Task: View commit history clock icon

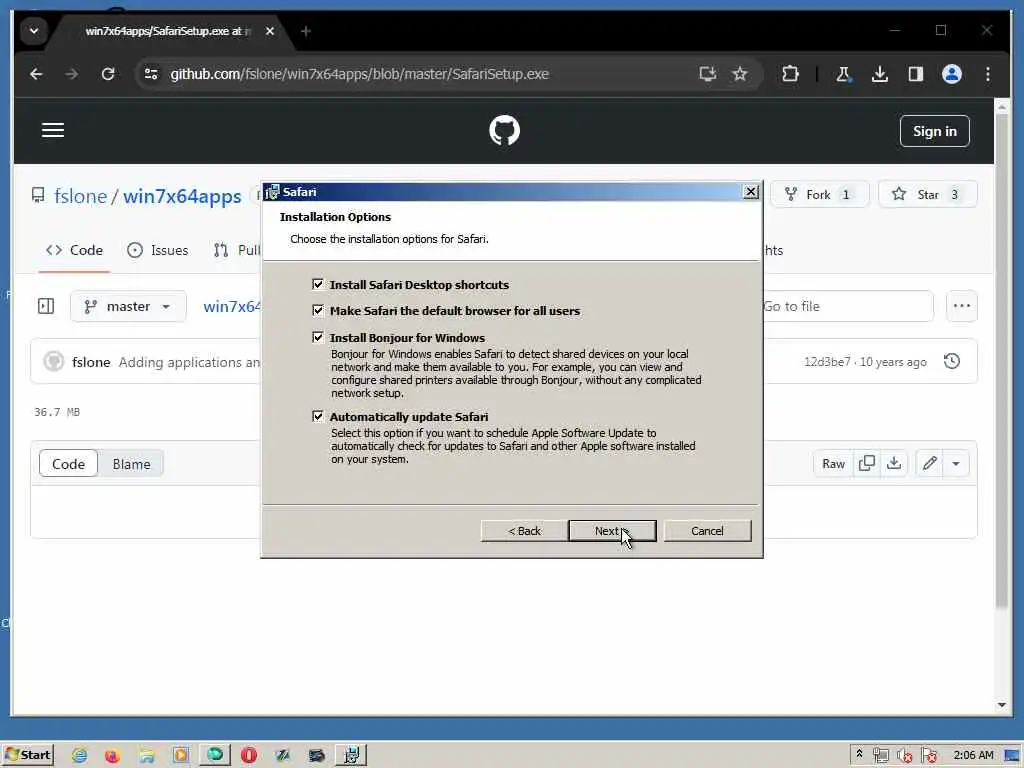Action: click(x=952, y=361)
